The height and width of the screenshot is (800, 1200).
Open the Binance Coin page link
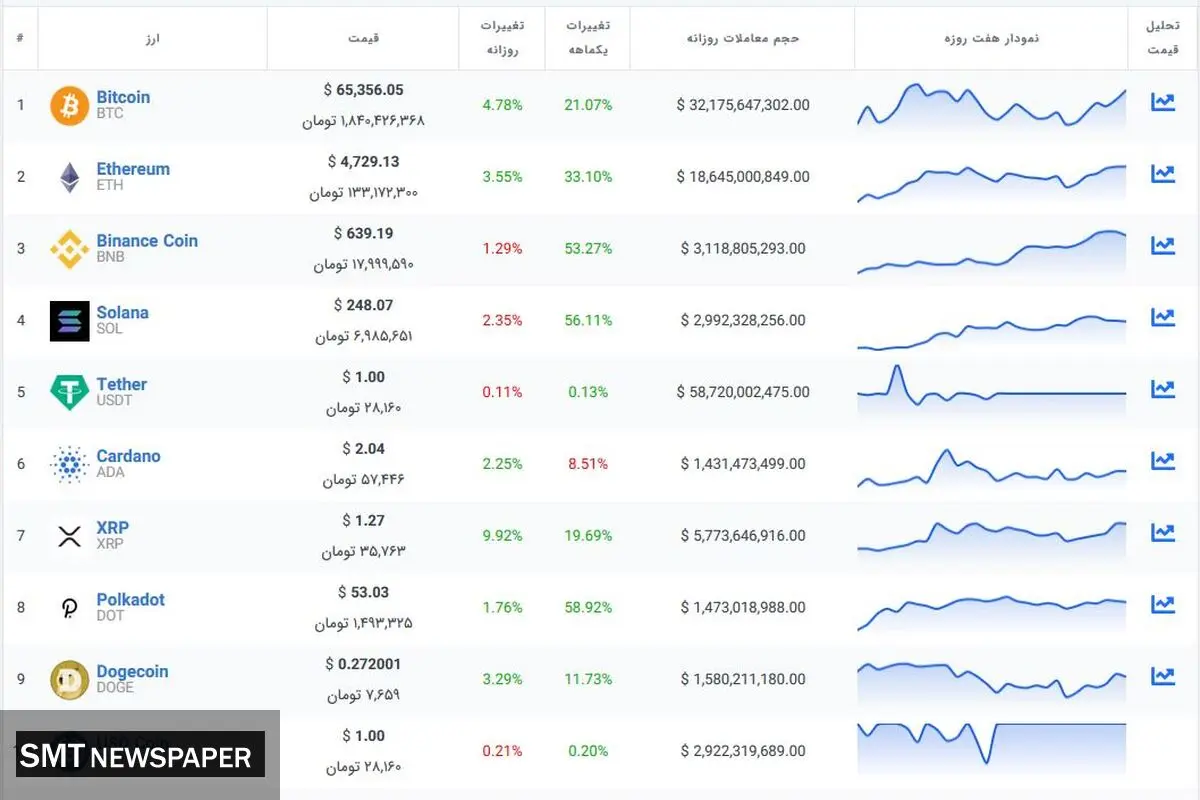pyautogui.click(x=147, y=241)
